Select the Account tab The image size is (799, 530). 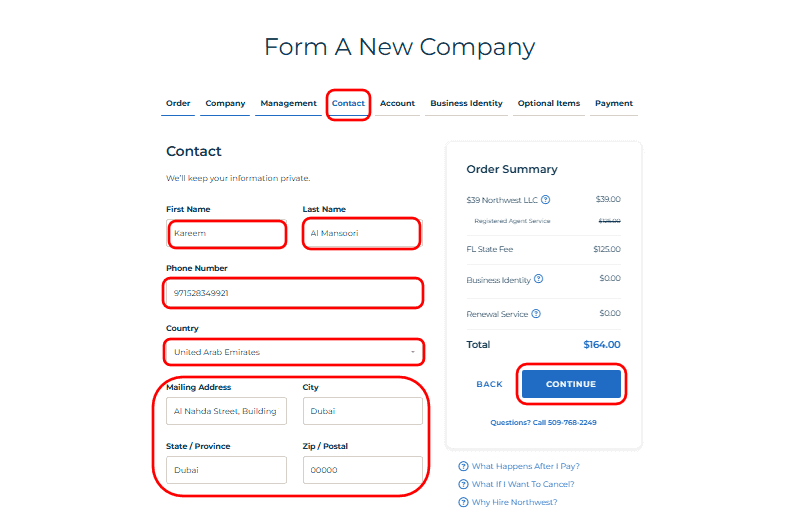pos(397,104)
